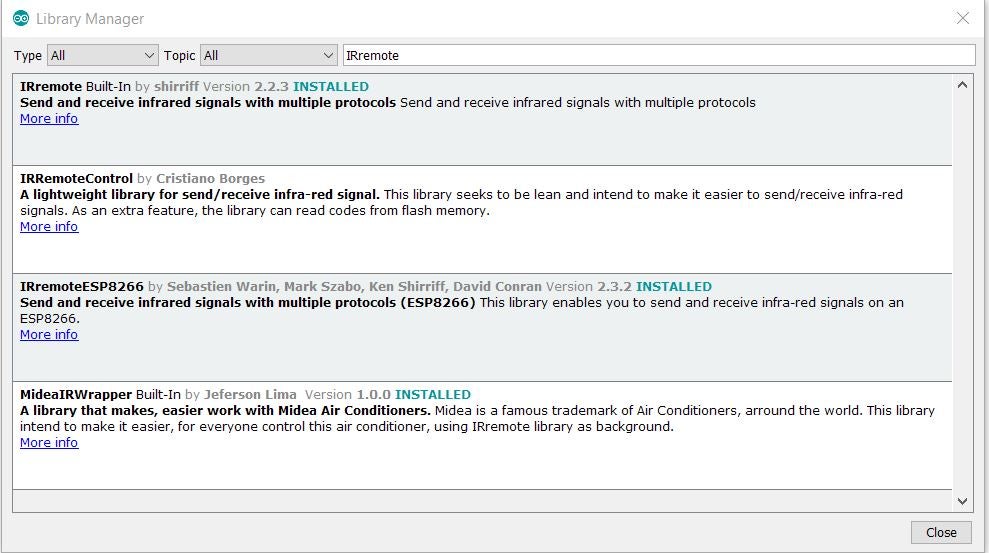The image size is (989, 553).
Task: Click the INSTALLED label next to version 2.3.2
Action: click(x=674, y=286)
